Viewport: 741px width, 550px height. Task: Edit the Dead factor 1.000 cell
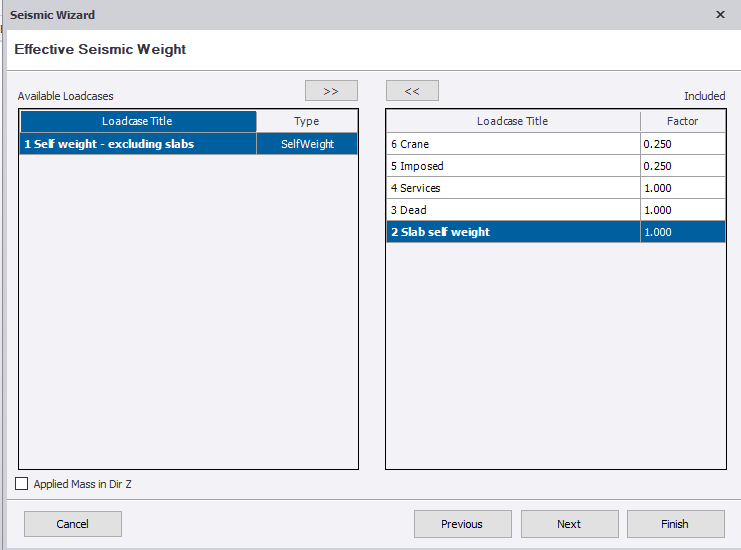point(683,210)
